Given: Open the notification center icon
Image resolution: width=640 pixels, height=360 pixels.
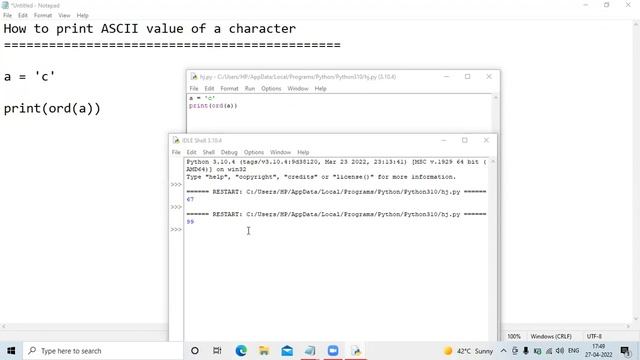Looking at the screenshot, I should 625,351.
